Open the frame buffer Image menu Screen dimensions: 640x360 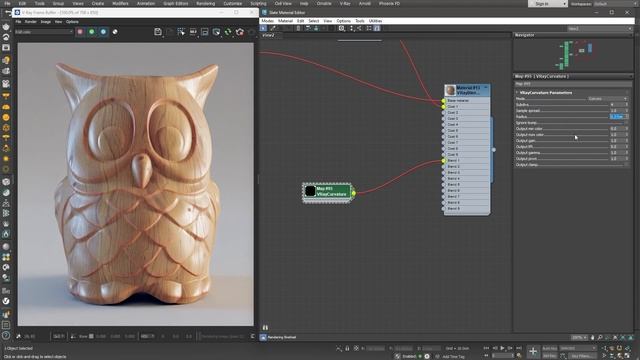coord(46,22)
